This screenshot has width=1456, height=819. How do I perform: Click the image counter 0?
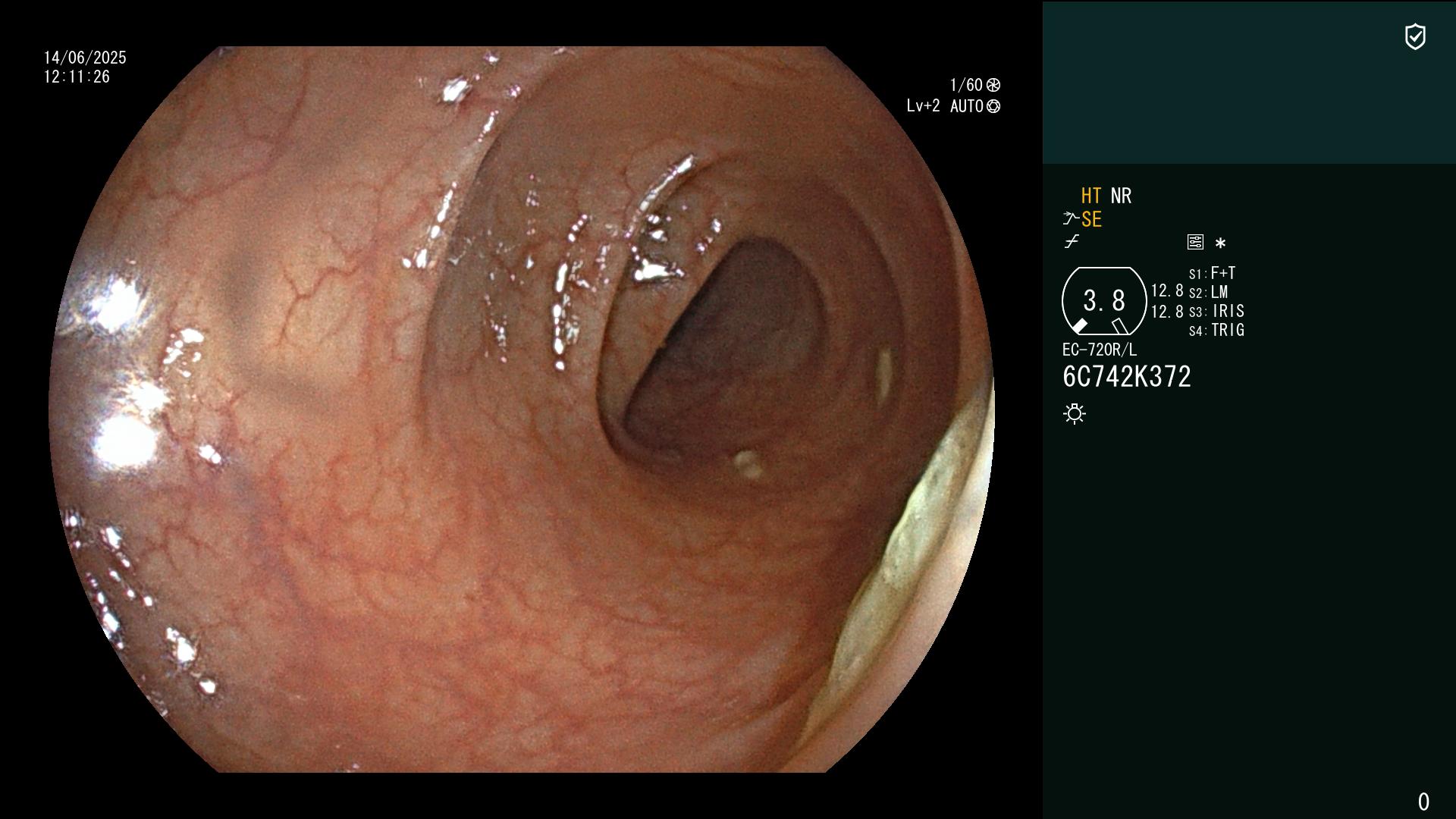coord(1423,802)
